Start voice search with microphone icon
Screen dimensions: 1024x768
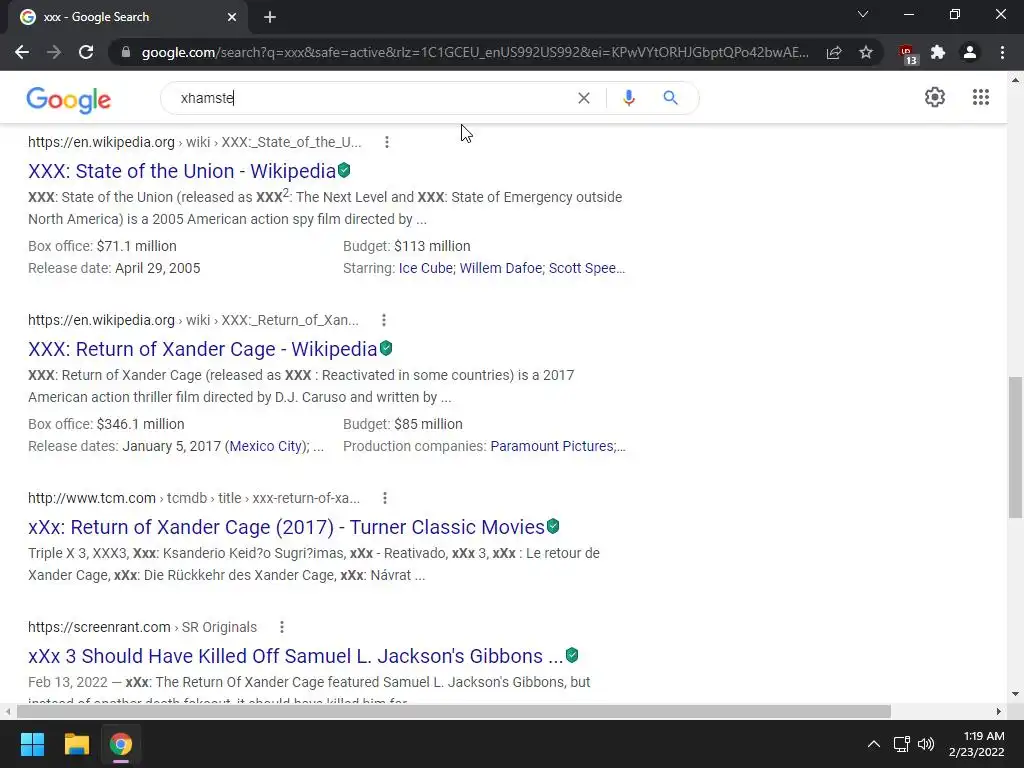pyautogui.click(x=629, y=98)
